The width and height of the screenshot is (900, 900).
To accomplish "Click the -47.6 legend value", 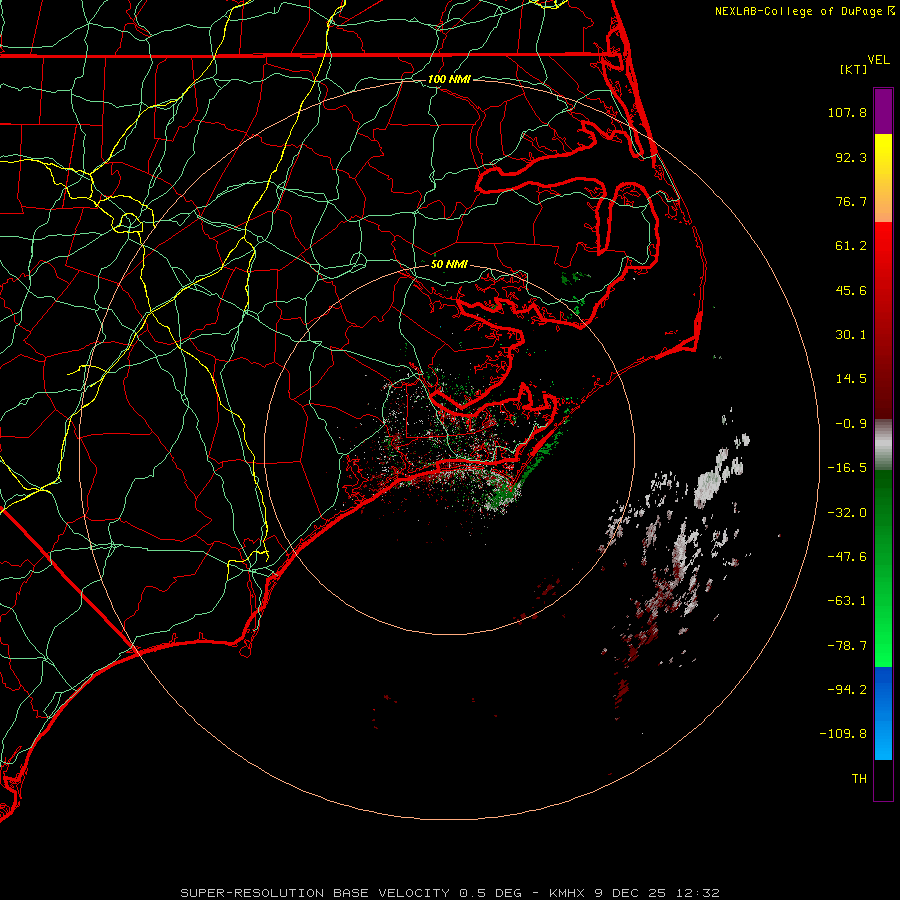I will [847, 557].
